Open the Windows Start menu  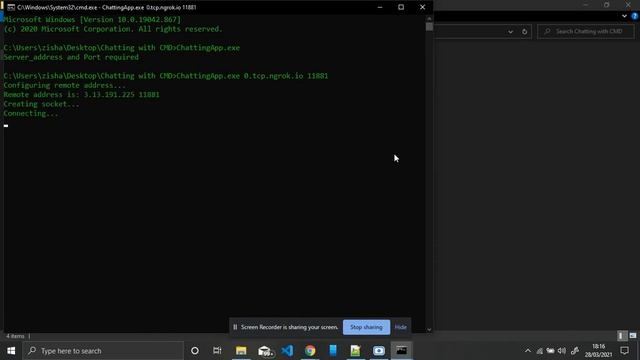pos(11,351)
